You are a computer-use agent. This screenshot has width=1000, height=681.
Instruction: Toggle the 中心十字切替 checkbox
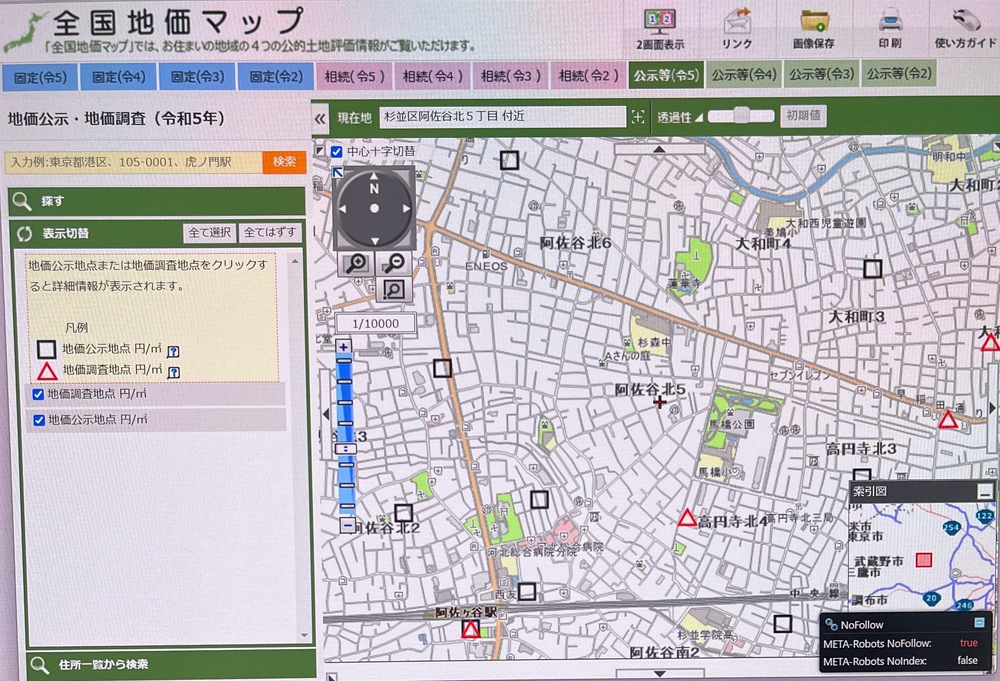pos(337,152)
